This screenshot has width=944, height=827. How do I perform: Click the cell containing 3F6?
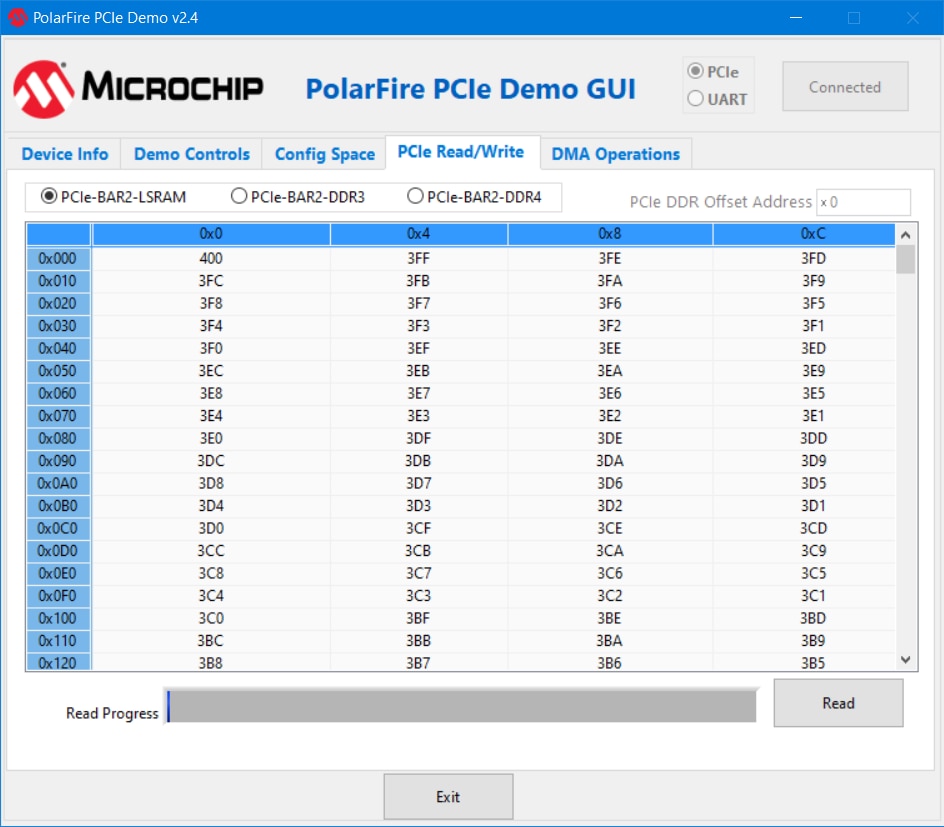(610, 303)
